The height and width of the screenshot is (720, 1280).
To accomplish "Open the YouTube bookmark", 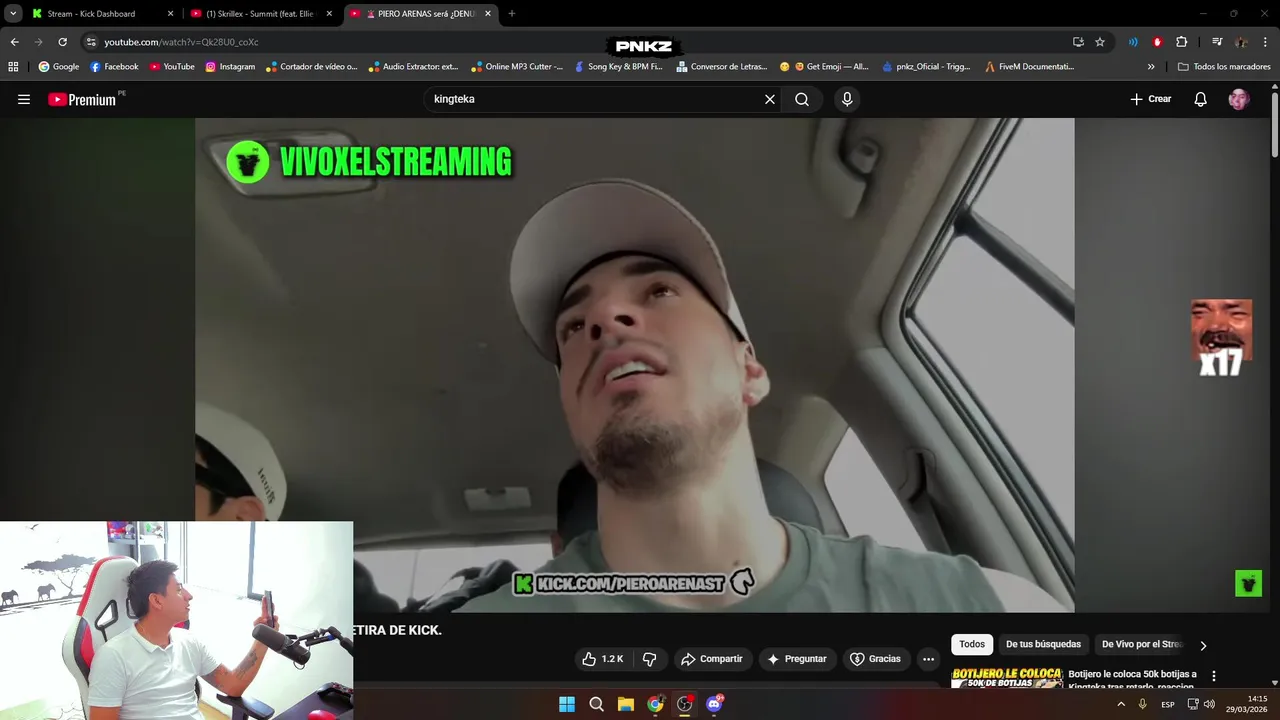I will [172, 67].
